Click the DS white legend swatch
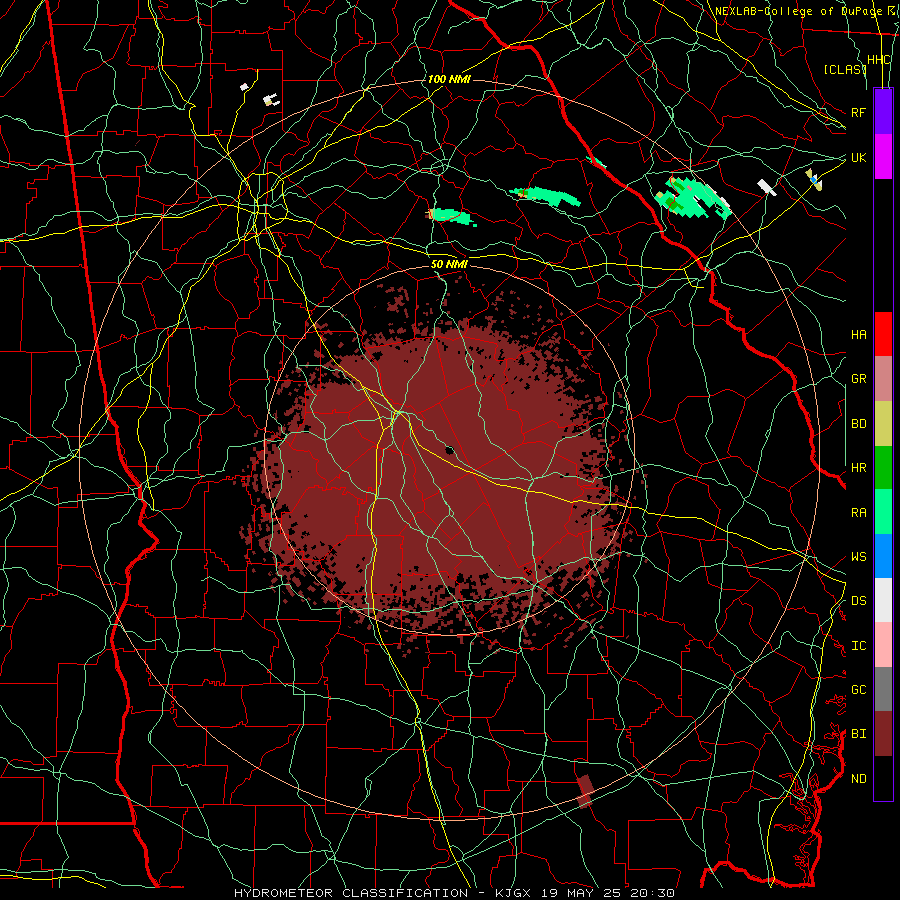 coord(883,600)
